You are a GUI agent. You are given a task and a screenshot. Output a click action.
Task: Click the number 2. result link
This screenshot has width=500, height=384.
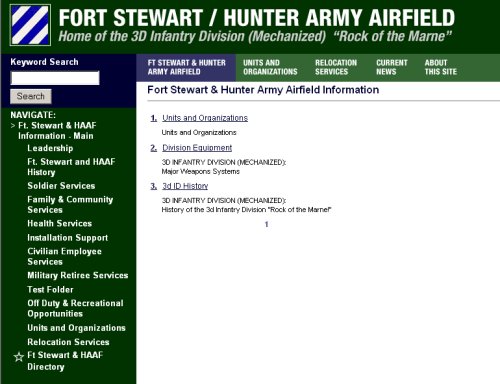(154, 148)
